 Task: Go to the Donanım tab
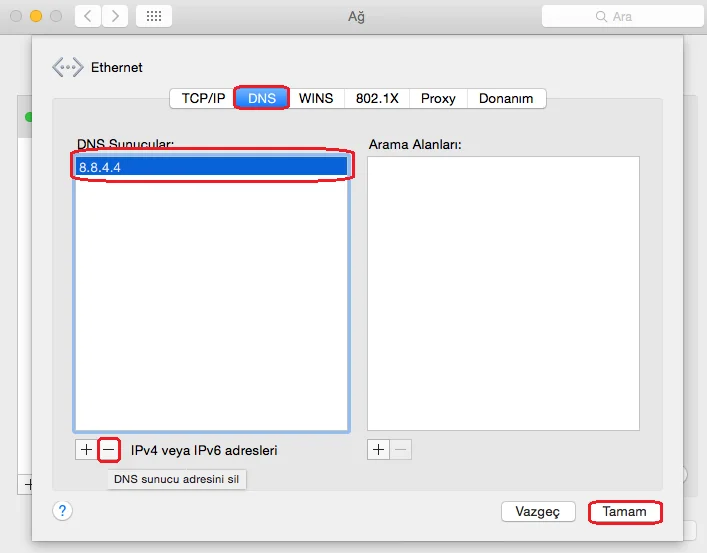[506, 98]
